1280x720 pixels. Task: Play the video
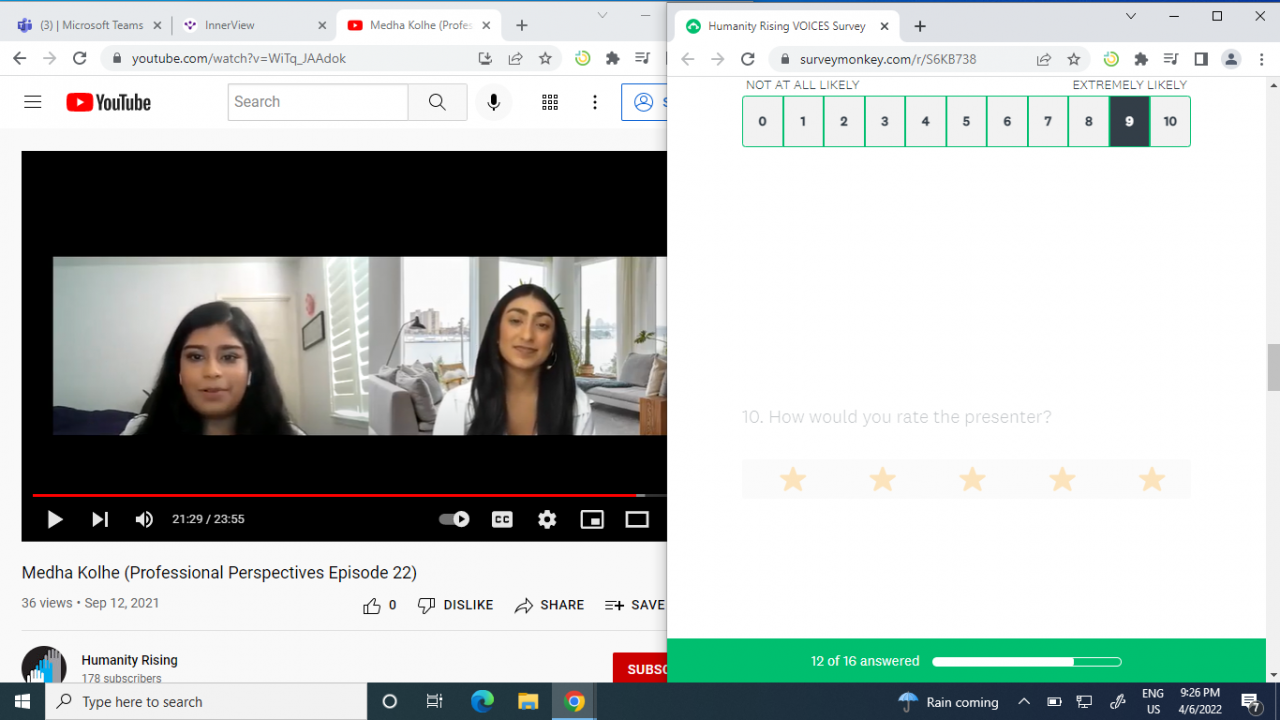[x=55, y=519]
